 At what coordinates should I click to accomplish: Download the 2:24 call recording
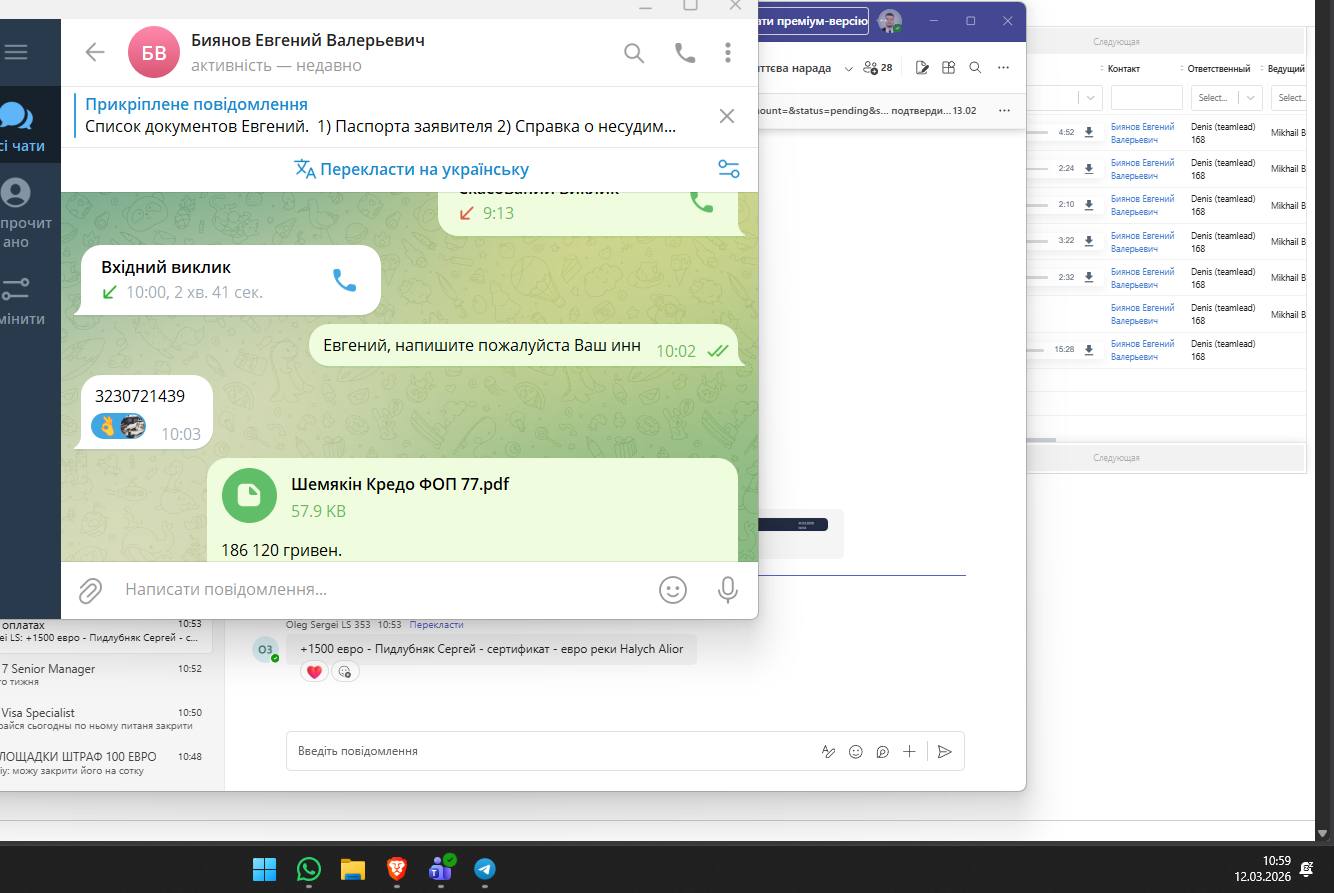pos(1089,168)
